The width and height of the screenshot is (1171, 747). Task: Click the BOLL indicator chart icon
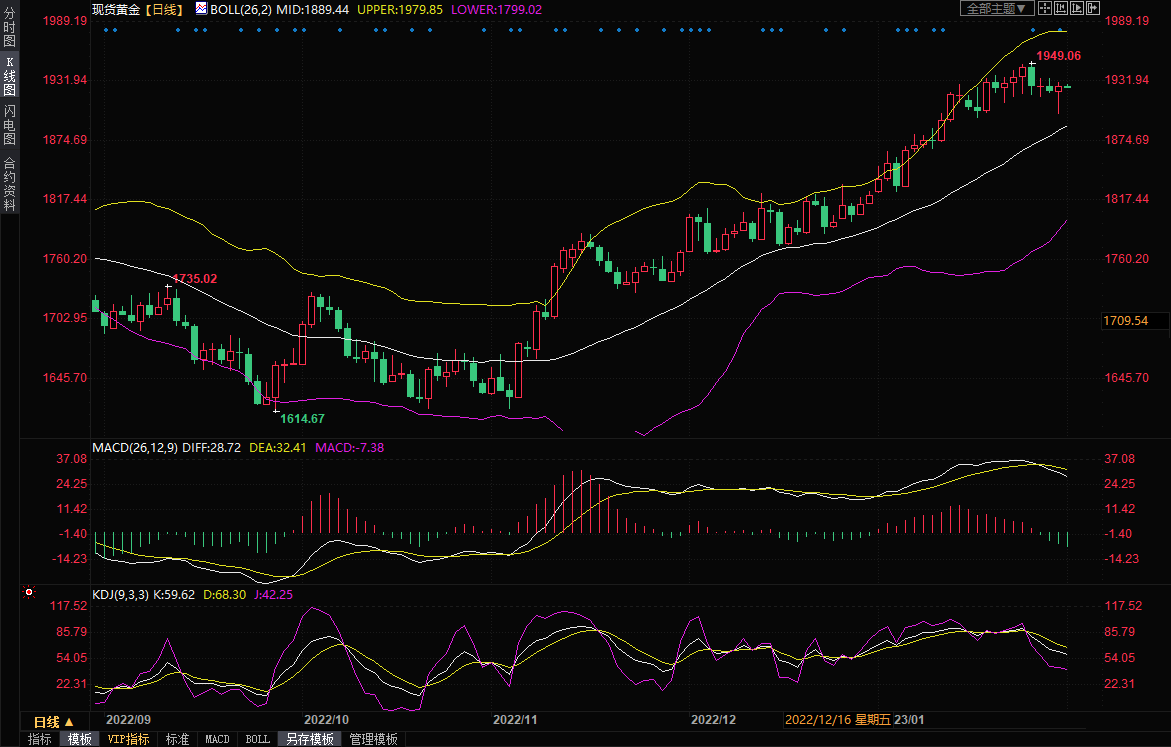(x=201, y=8)
